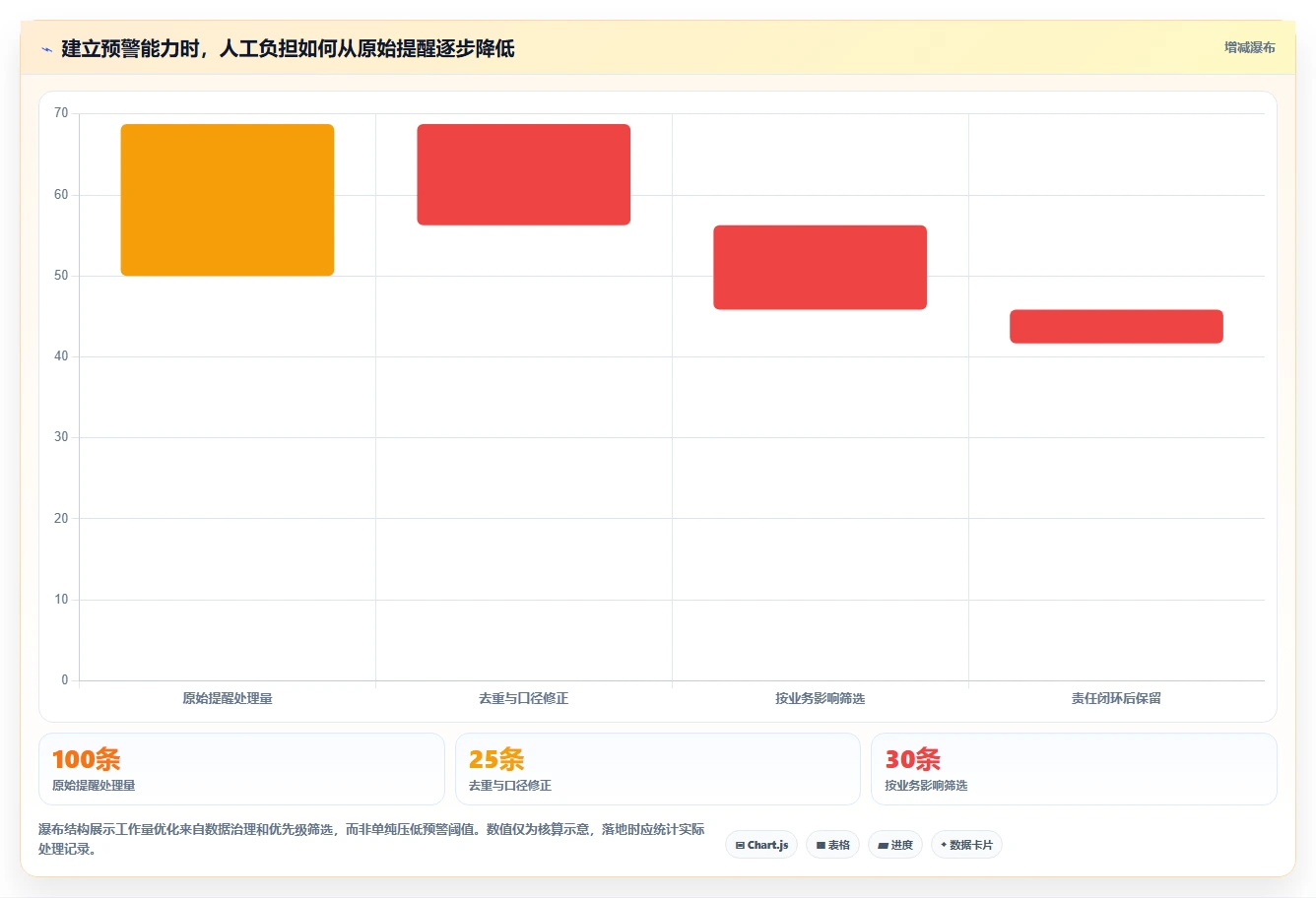Select the red 按业务影响筛选 bar
The image size is (1316, 898).
[821, 268]
